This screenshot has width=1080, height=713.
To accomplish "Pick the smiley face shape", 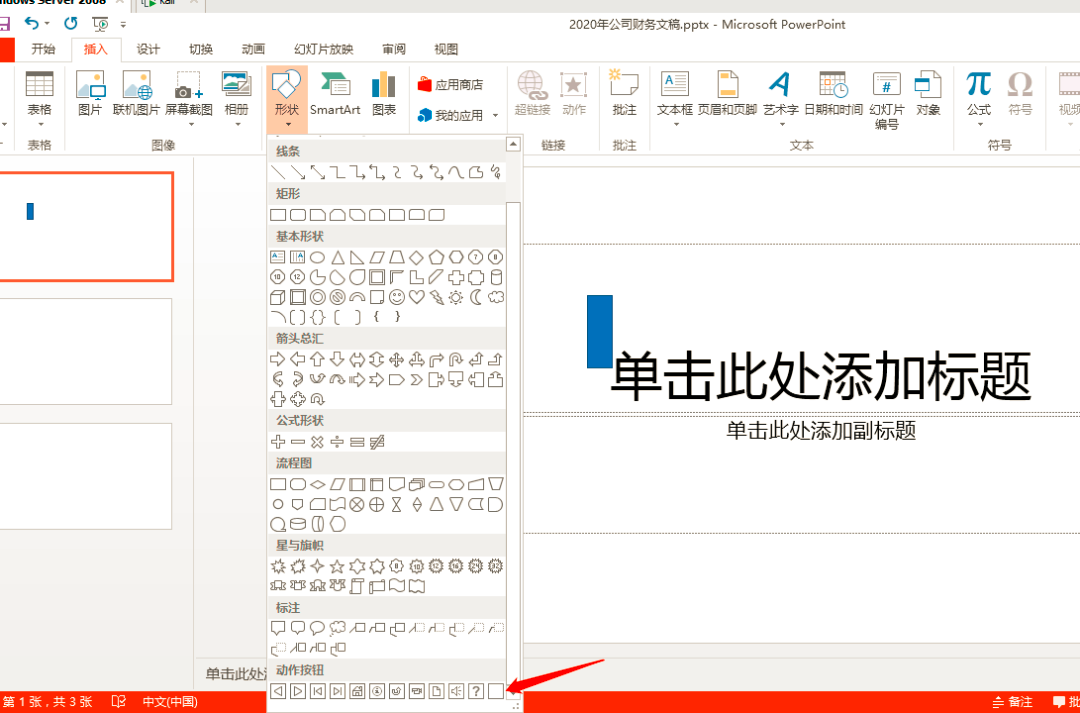I will pos(396,297).
